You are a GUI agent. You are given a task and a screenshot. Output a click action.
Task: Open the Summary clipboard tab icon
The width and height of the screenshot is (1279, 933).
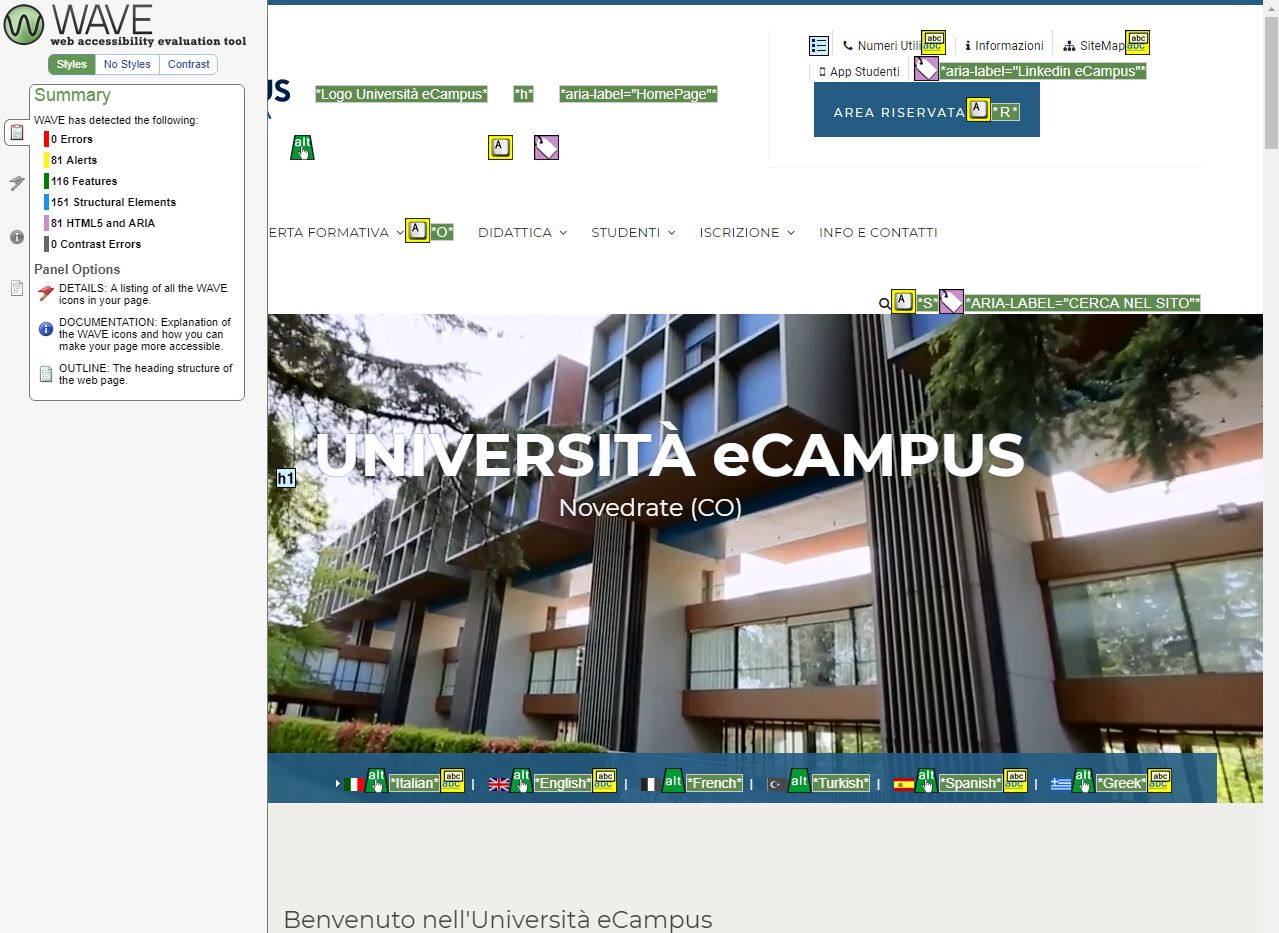16,132
